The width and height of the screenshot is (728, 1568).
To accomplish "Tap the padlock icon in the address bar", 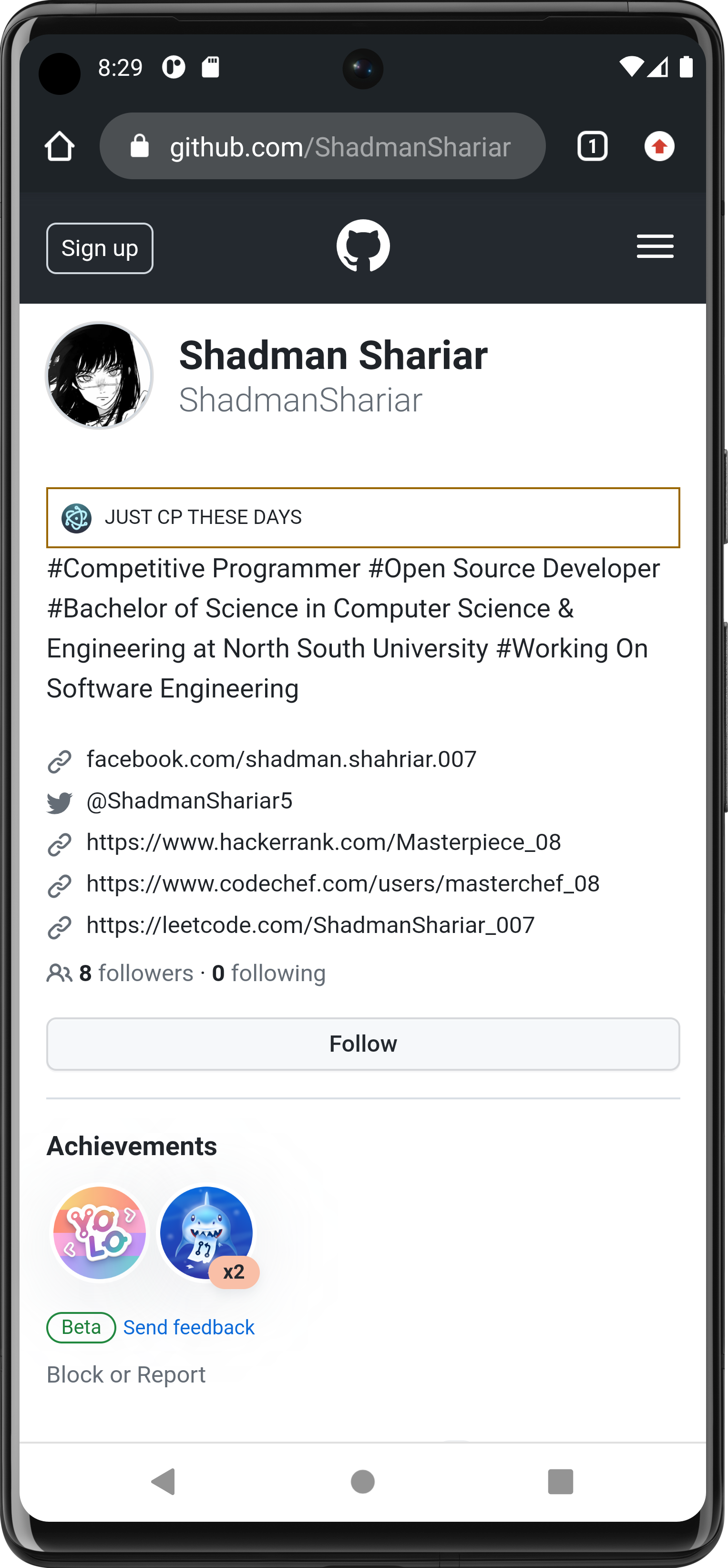I will pyautogui.click(x=138, y=145).
